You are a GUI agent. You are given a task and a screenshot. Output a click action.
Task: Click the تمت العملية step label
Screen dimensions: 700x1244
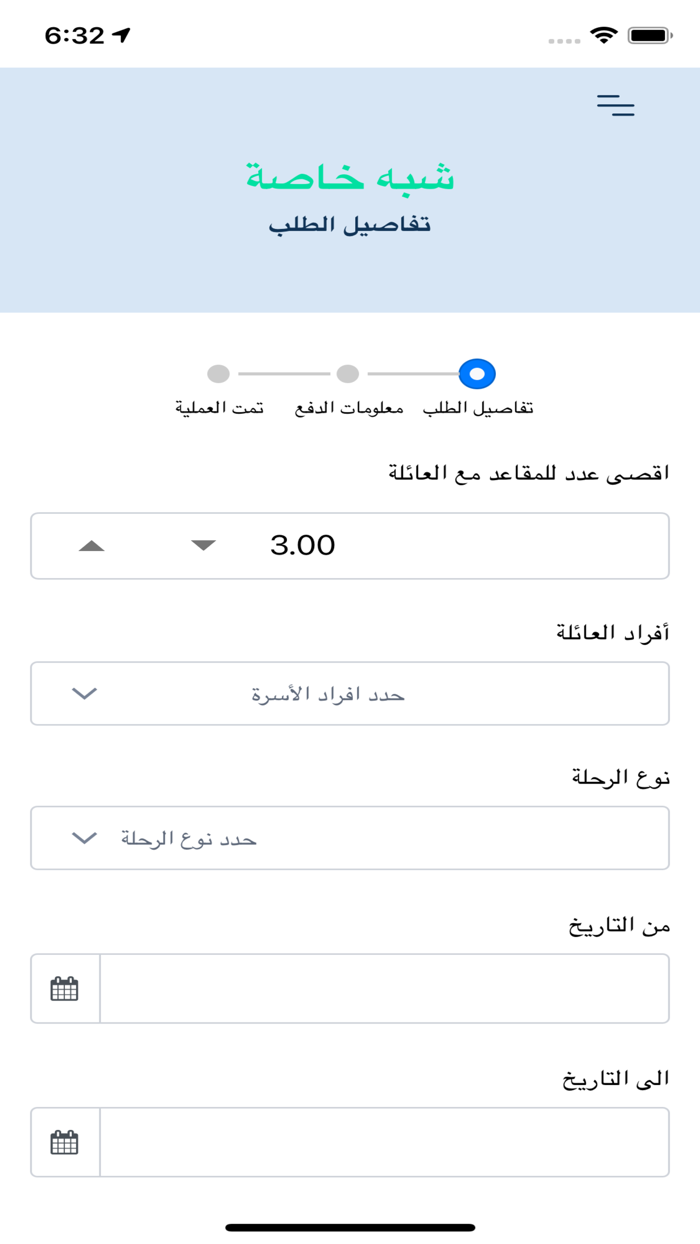pos(221,406)
